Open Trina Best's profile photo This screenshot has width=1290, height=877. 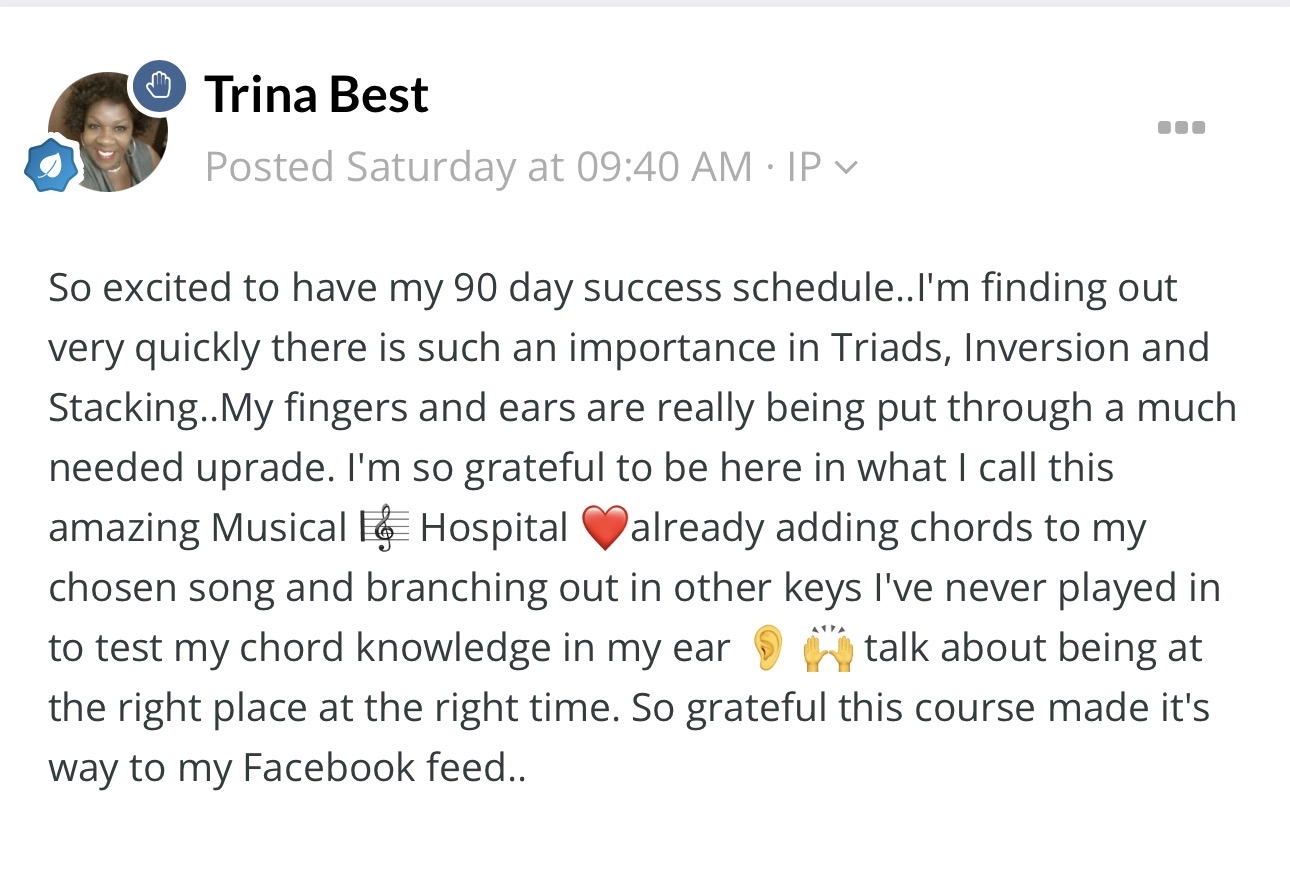click(x=107, y=133)
